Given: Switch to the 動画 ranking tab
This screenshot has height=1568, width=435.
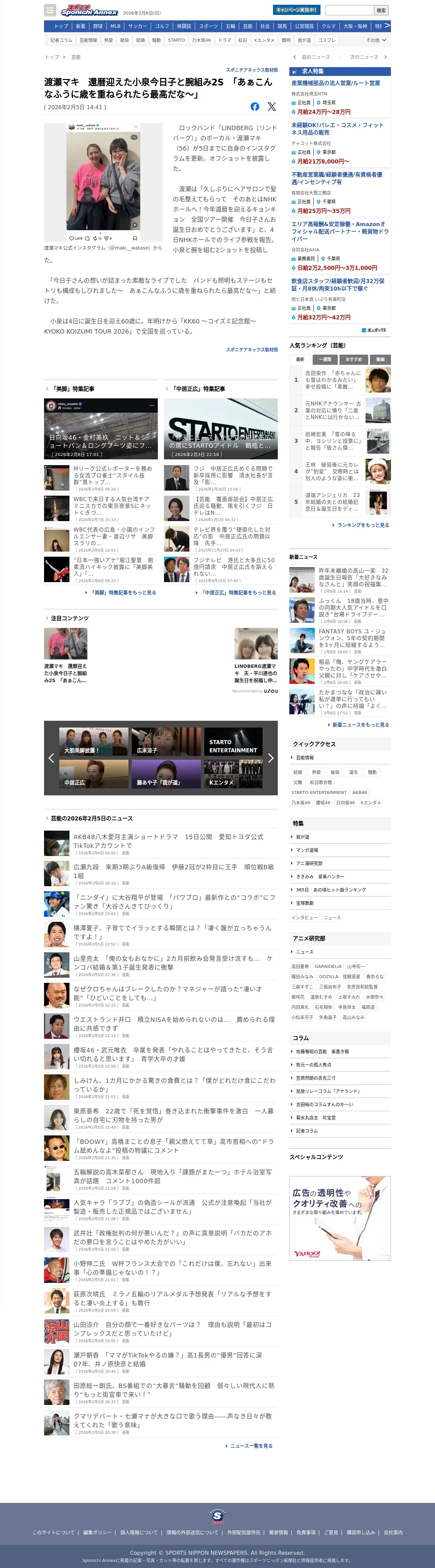Looking at the screenshot, I should pyautogui.click(x=380, y=360).
